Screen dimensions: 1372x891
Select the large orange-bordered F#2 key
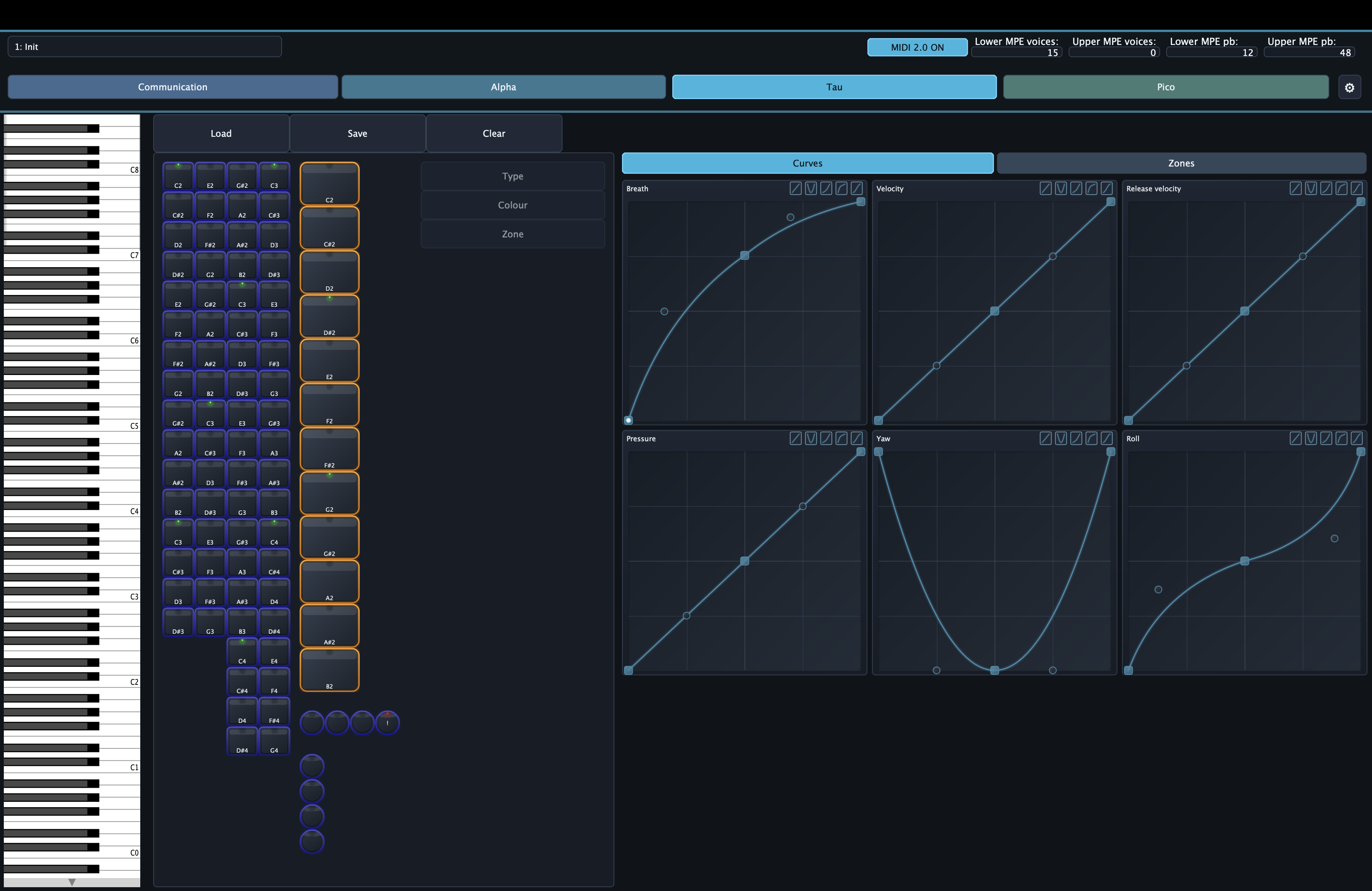[329, 449]
